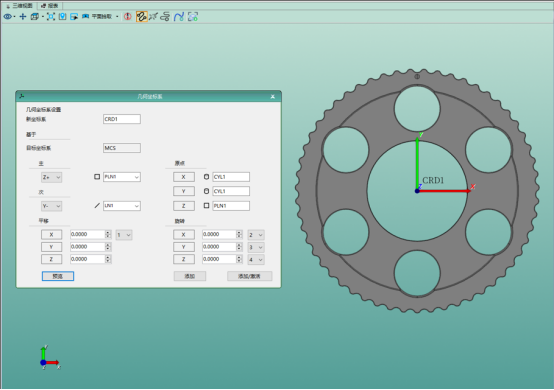Switch to the 报表 tab
The width and height of the screenshot is (554, 390).
coord(50,6)
